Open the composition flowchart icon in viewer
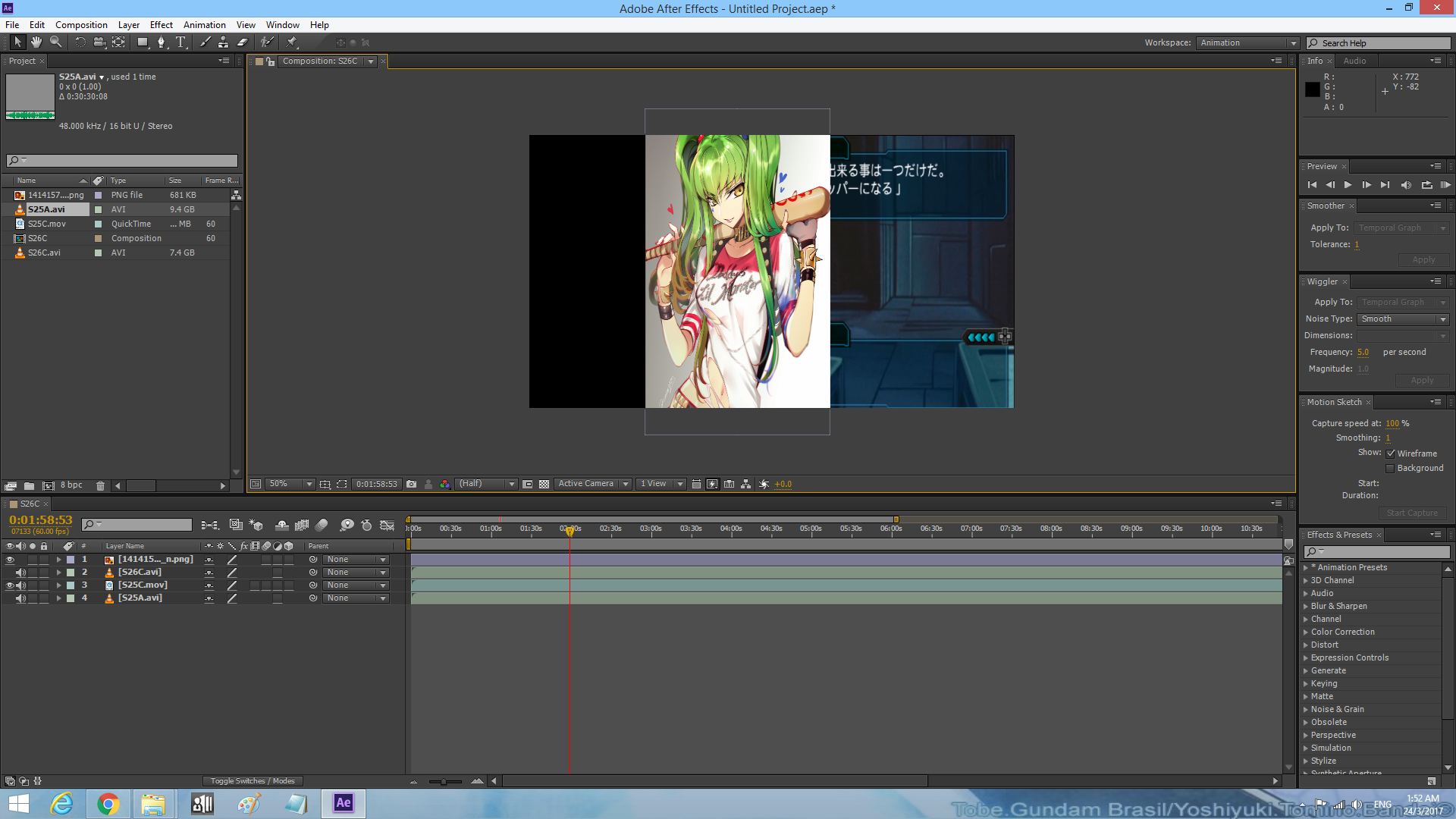The width and height of the screenshot is (1456, 819). [746, 484]
